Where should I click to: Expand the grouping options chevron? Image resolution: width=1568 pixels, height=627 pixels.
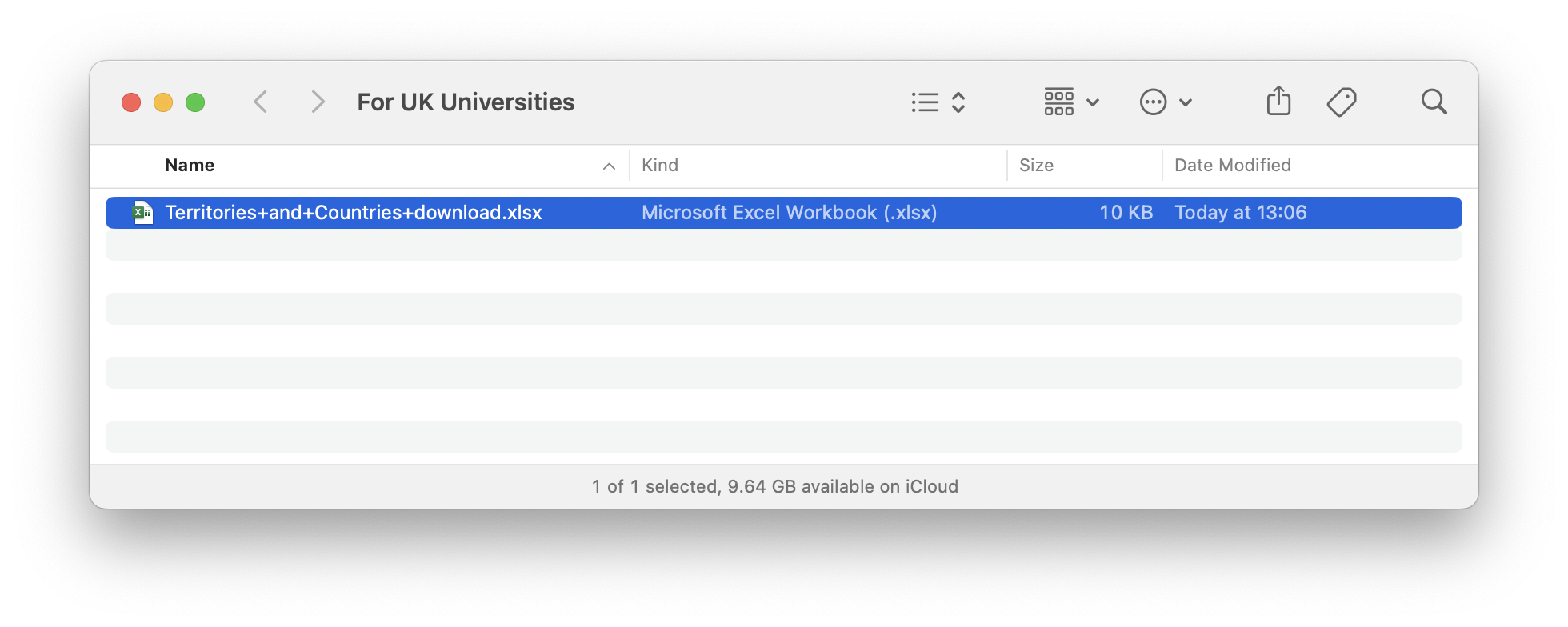(1093, 102)
